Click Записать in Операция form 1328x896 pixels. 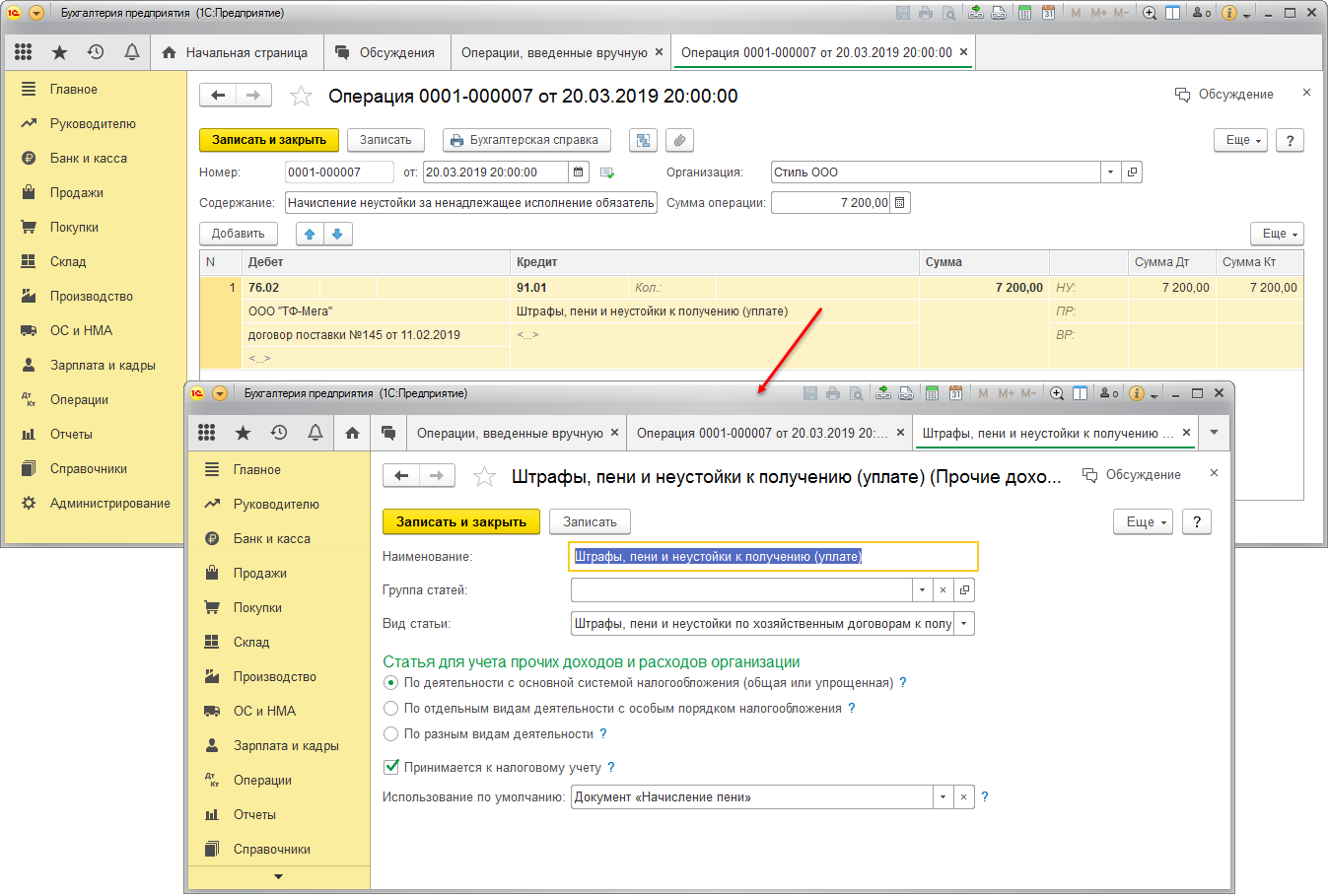point(385,140)
